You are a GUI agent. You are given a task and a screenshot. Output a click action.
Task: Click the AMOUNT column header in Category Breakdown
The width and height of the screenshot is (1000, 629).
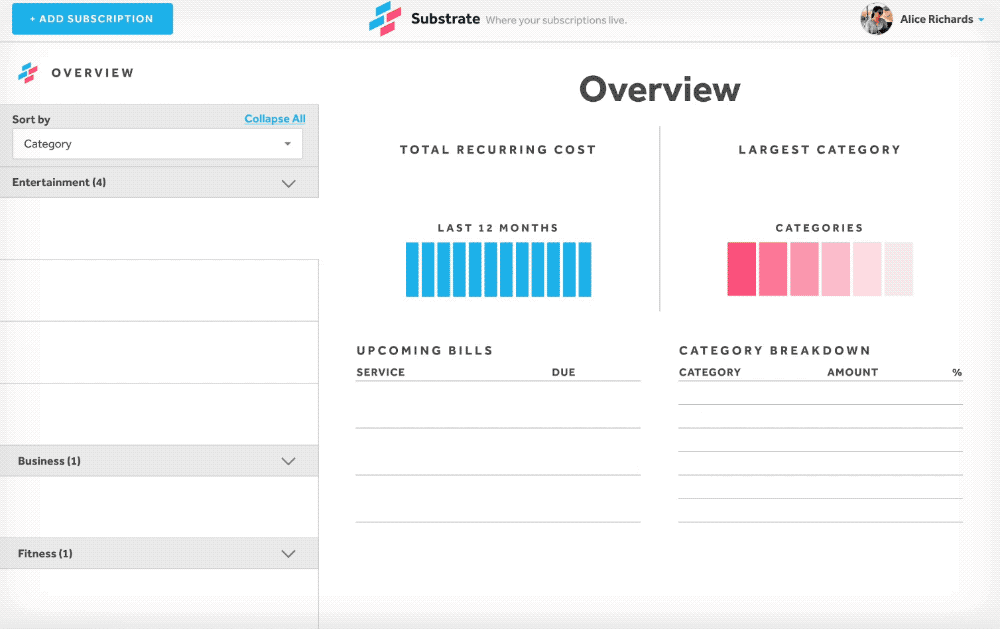[x=852, y=372]
